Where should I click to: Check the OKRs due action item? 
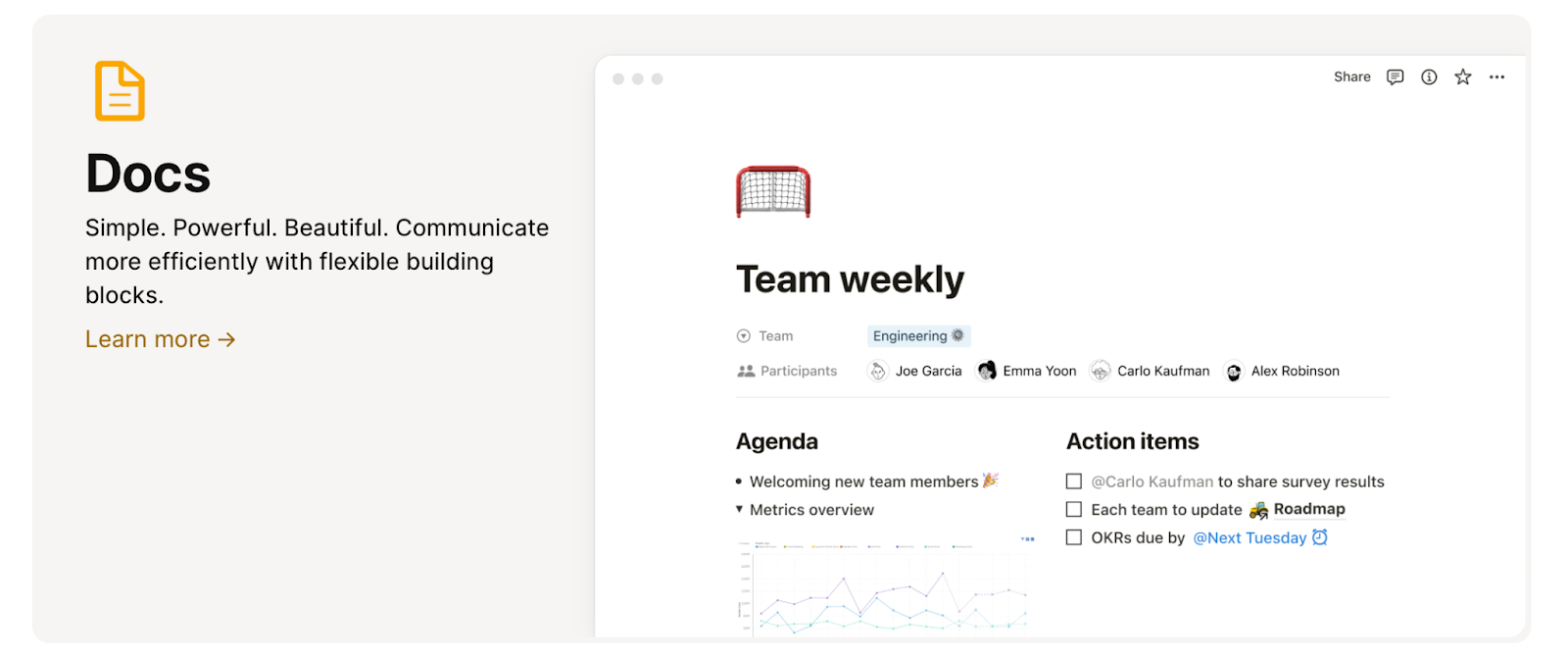[x=1074, y=536]
